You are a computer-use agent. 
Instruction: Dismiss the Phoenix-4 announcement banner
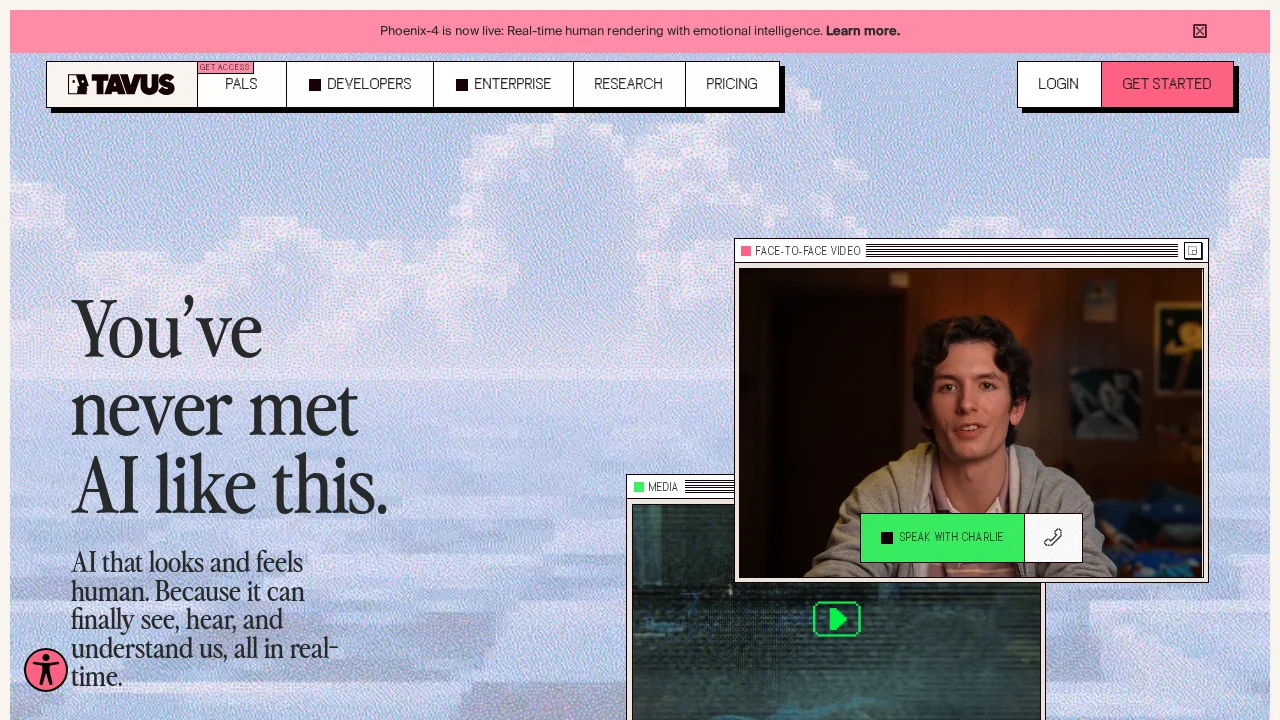[1199, 31]
